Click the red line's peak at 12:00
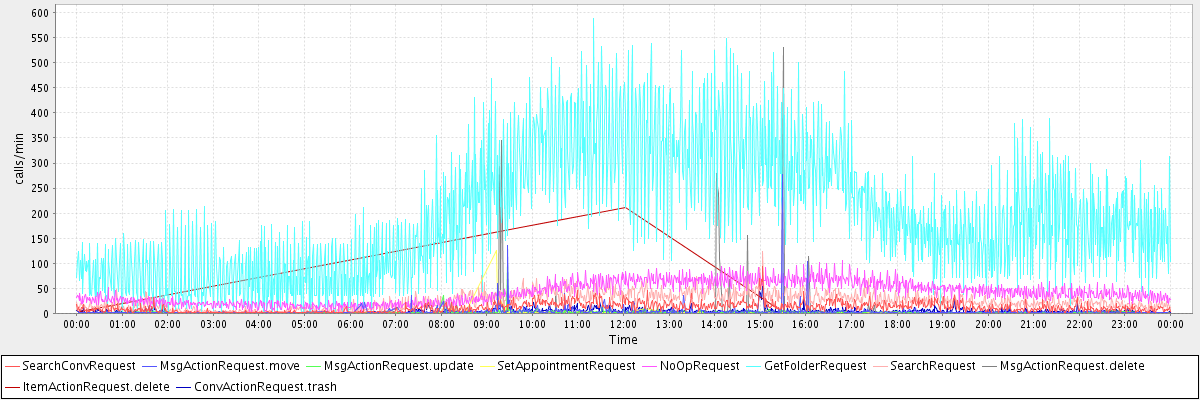The width and height of the screenshot is (1200, 400). (x=624, y=207)
